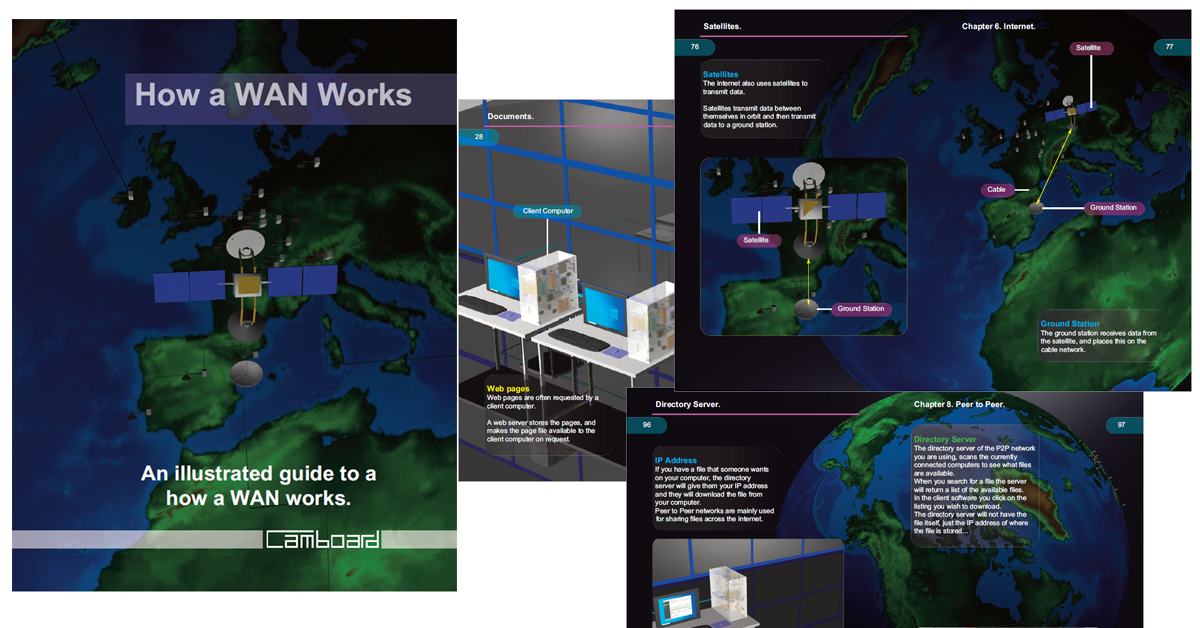Click the "Chapter 6. Internet." header
Screen dimensions: 1200x628
pos(998,26)
